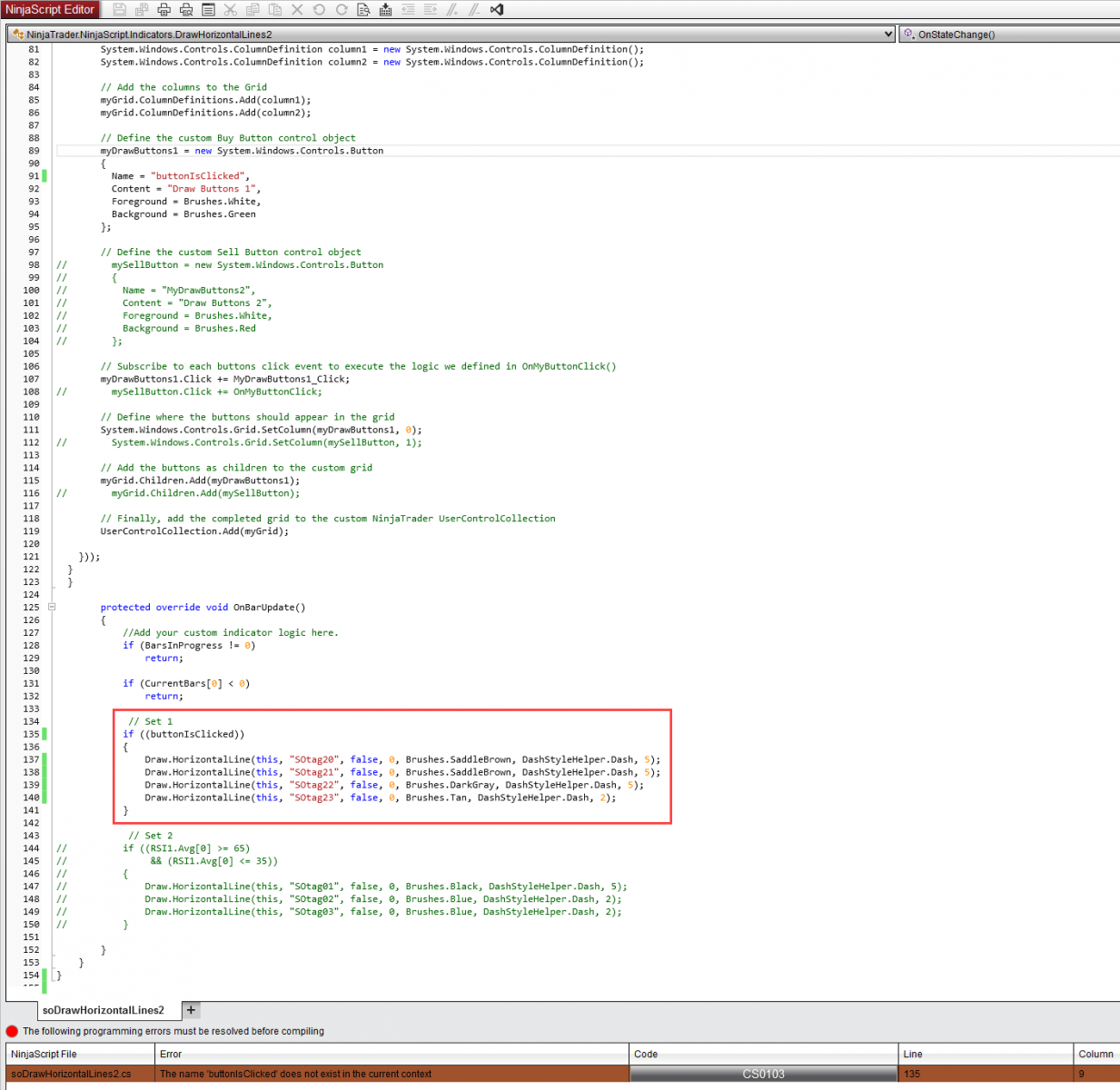Click the Column header in error grid
1120x1090 pixels.
[1096, 1055]
